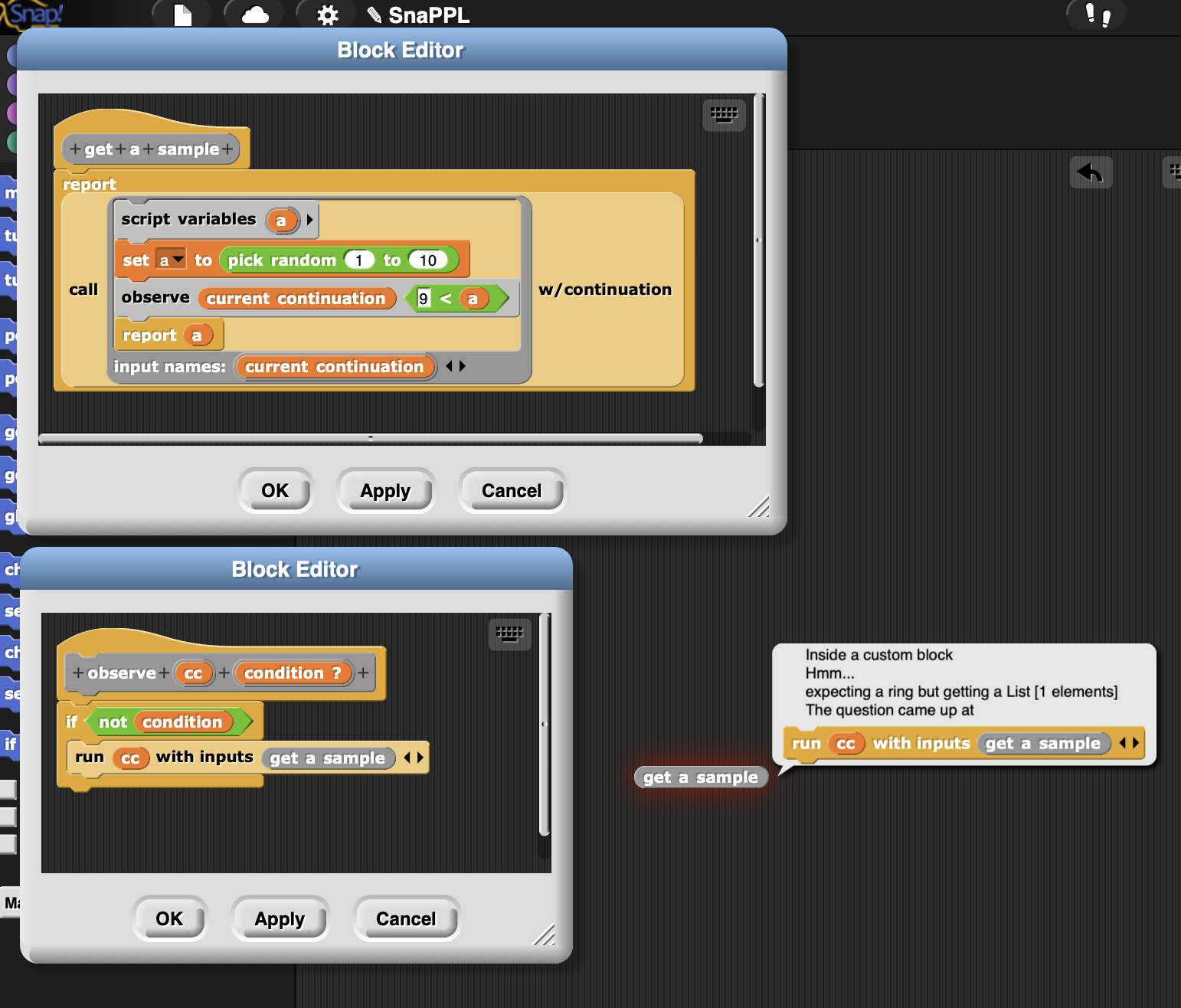Edit the 'cc' parameter in observe prototype
1181x1008 pixels.
tap(193, 673)
